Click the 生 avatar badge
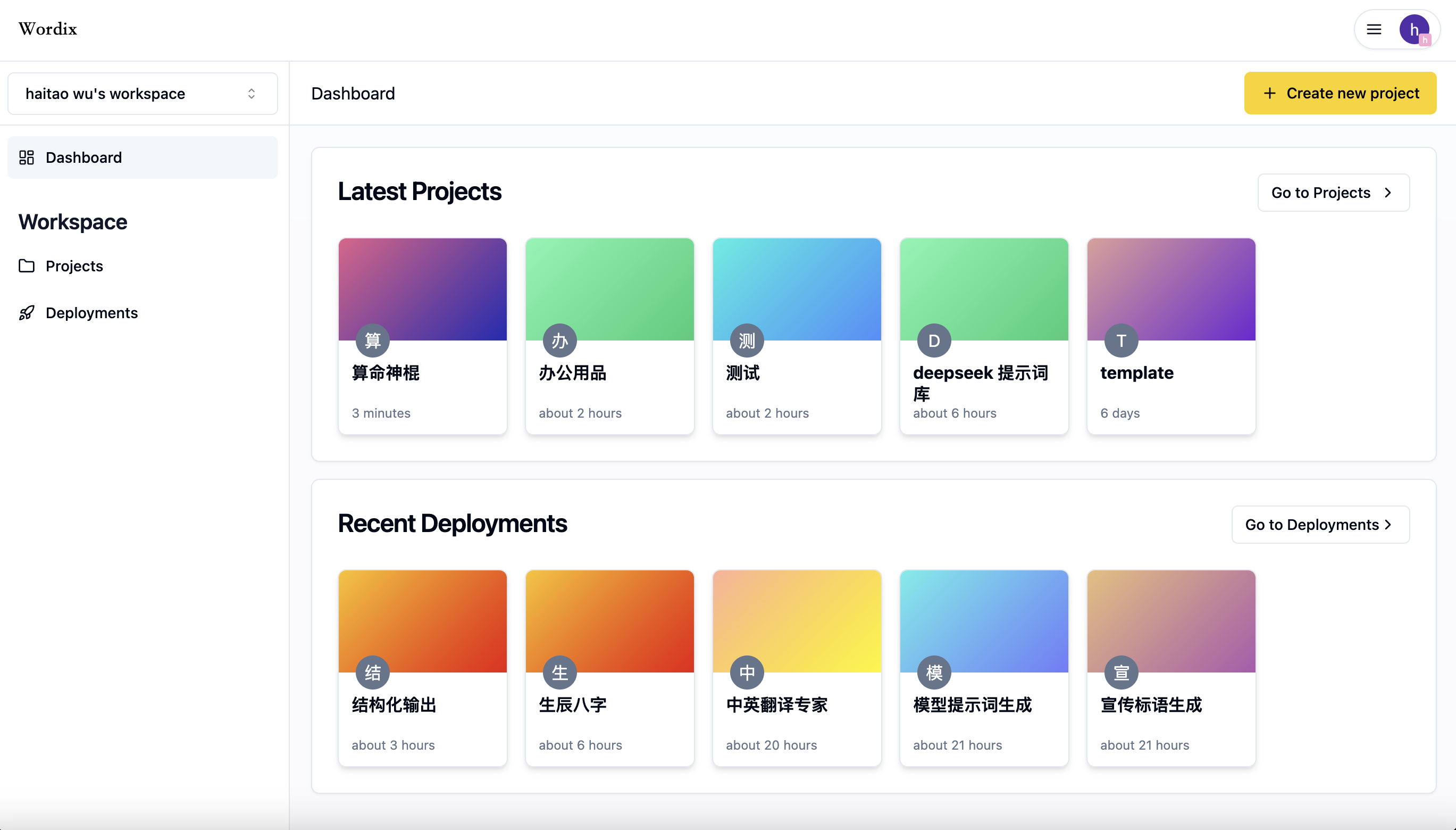This screenshot has height=830, width=1456. 559,673
